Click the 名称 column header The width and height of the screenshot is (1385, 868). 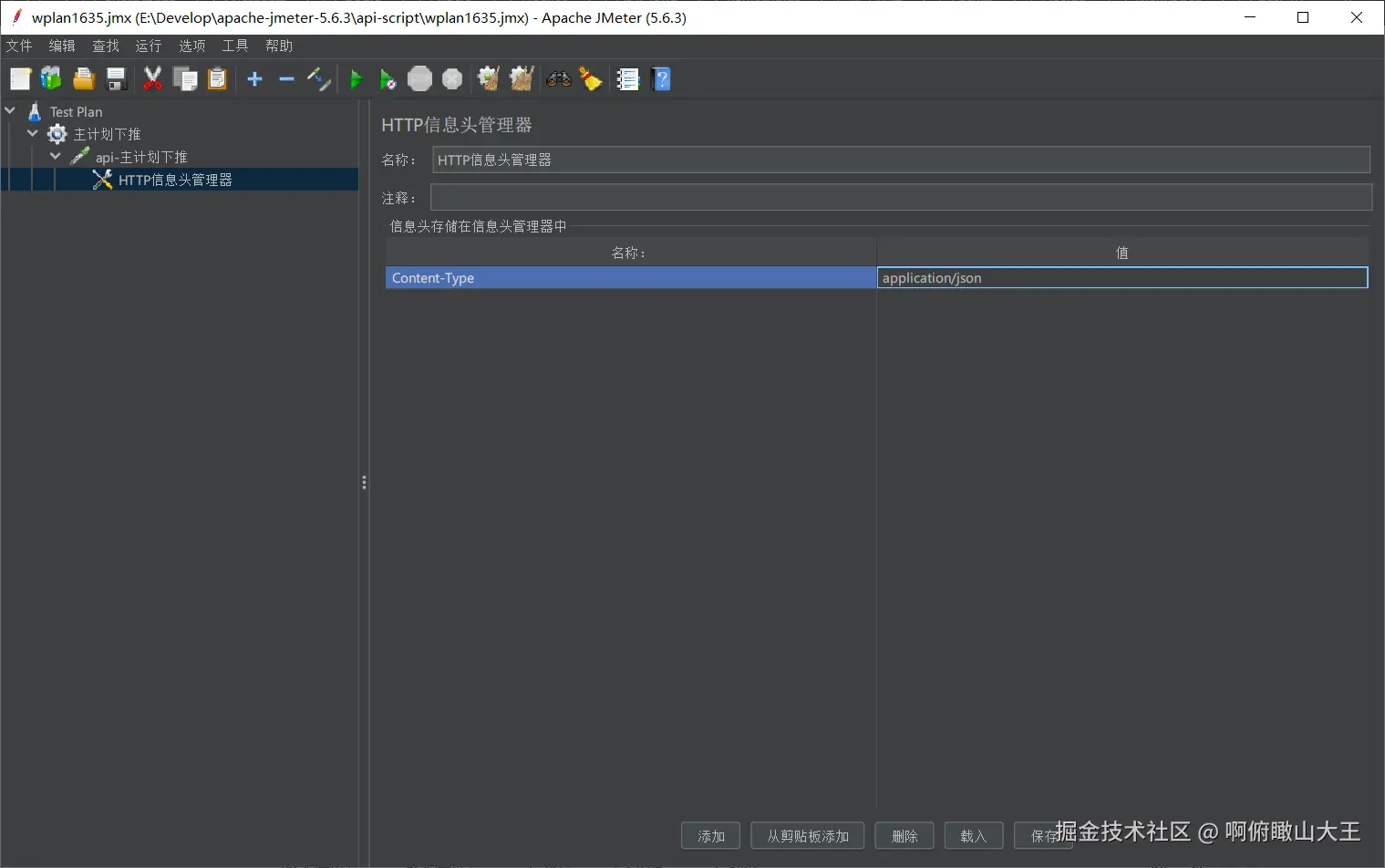630,253
